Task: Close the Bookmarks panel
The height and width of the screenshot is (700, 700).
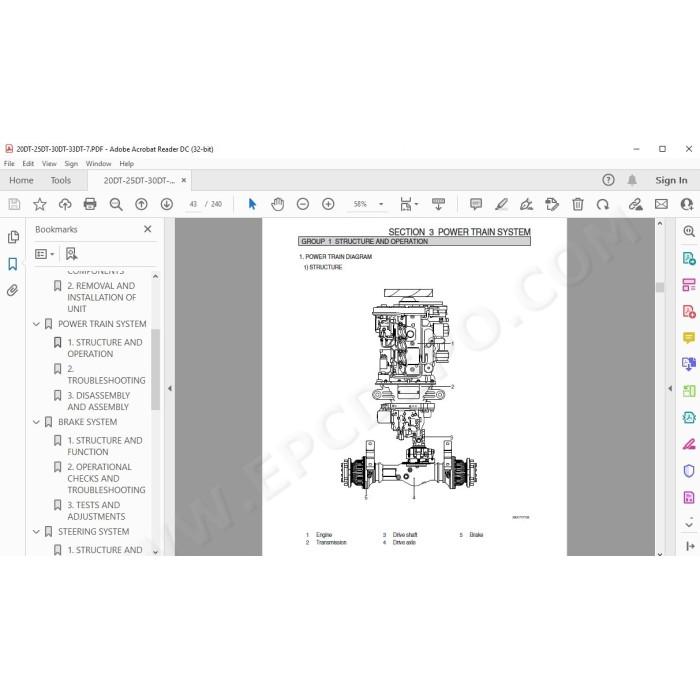Action: click(148, 229)
